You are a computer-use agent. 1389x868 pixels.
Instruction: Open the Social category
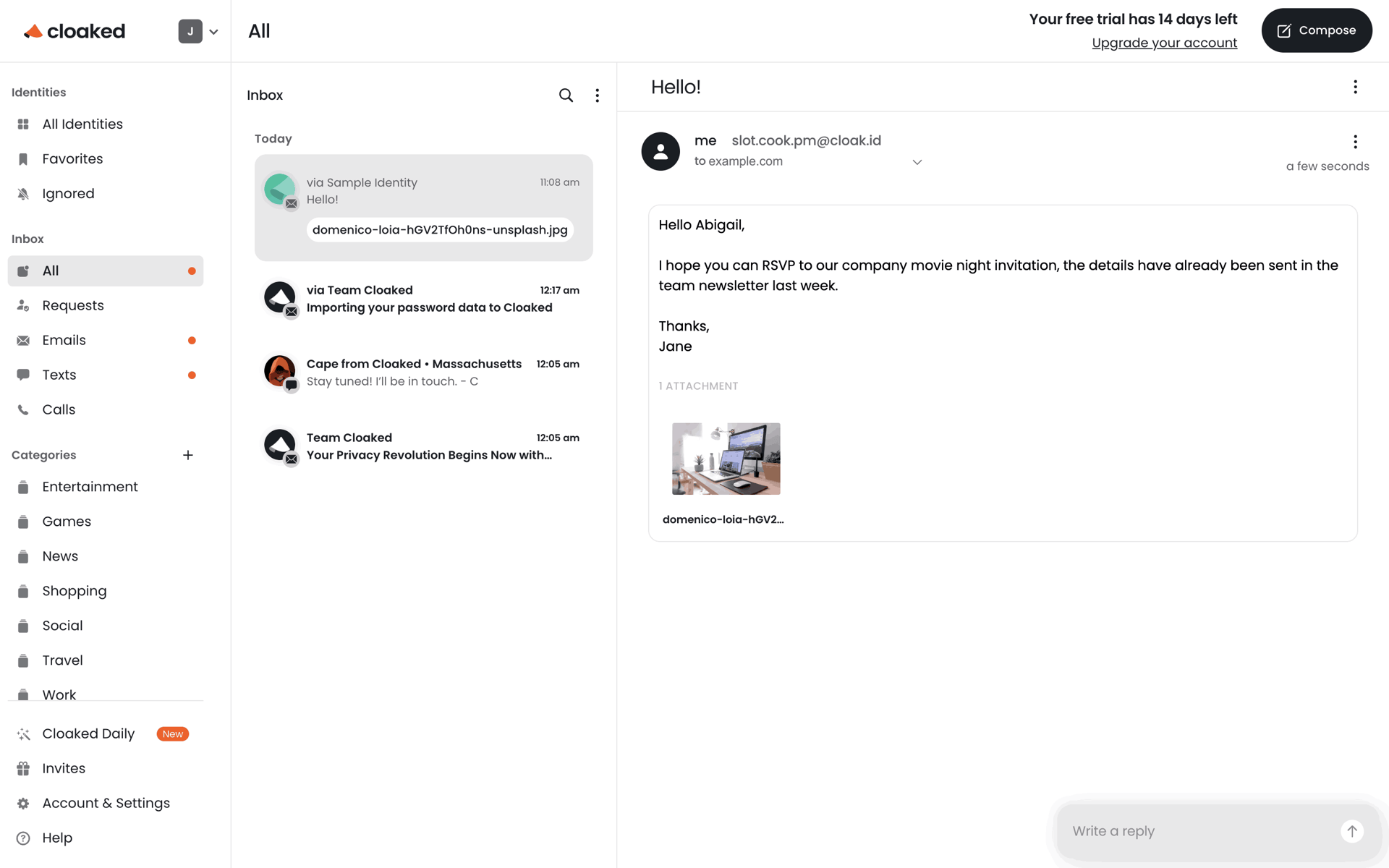106,626
